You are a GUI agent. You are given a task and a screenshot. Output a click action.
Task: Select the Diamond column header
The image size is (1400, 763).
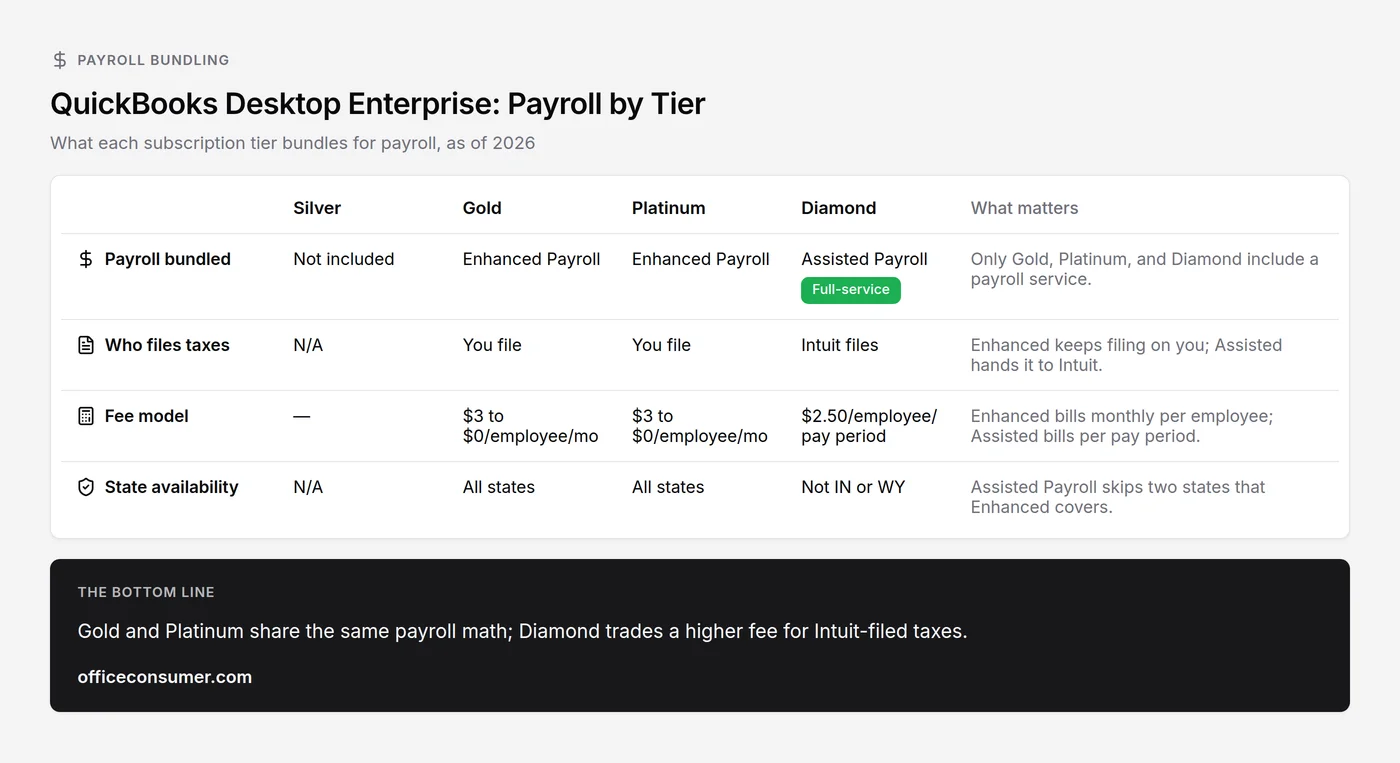tap(839, 208)
